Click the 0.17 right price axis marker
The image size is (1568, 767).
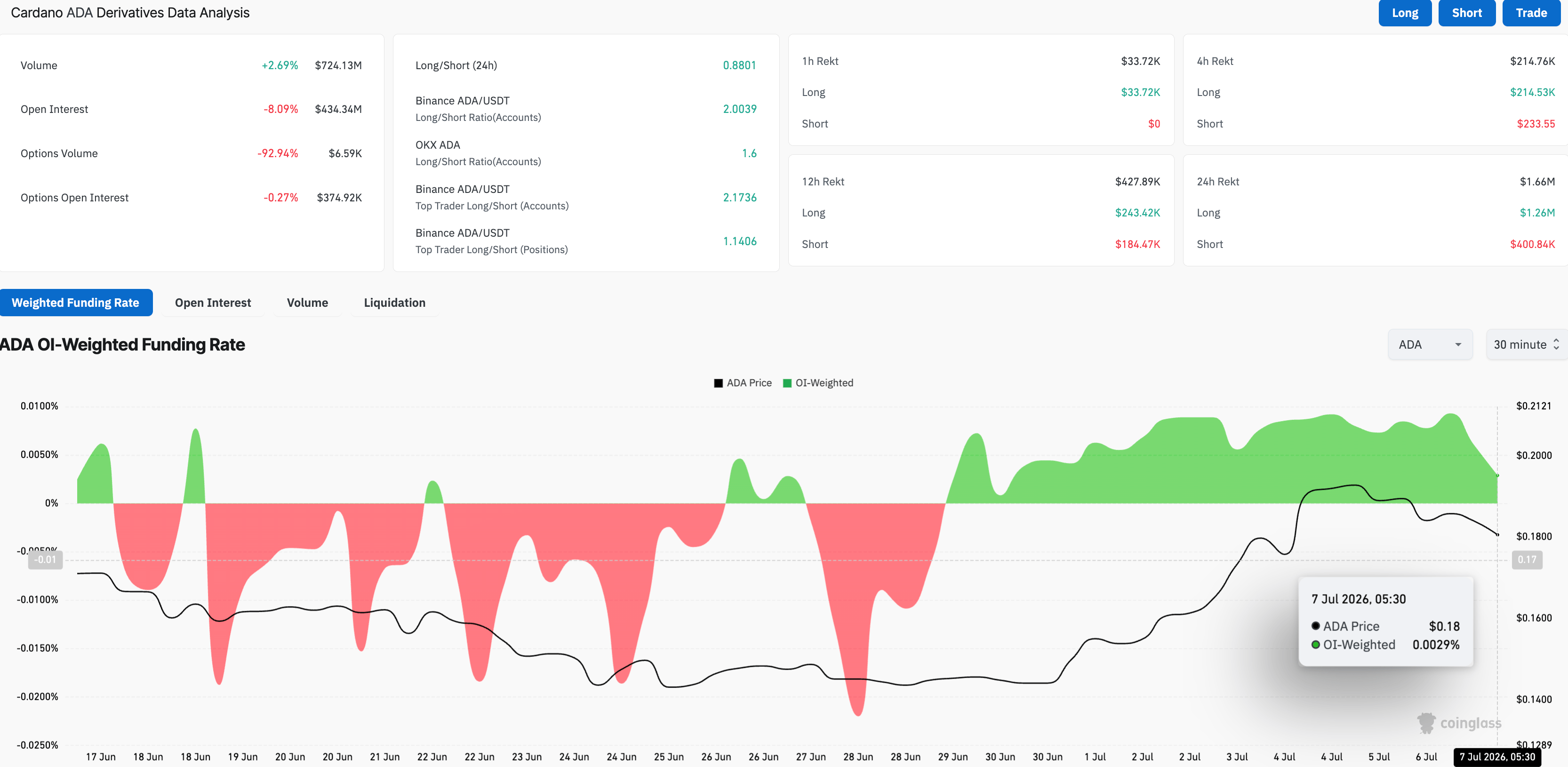(x=1527, y=560)
